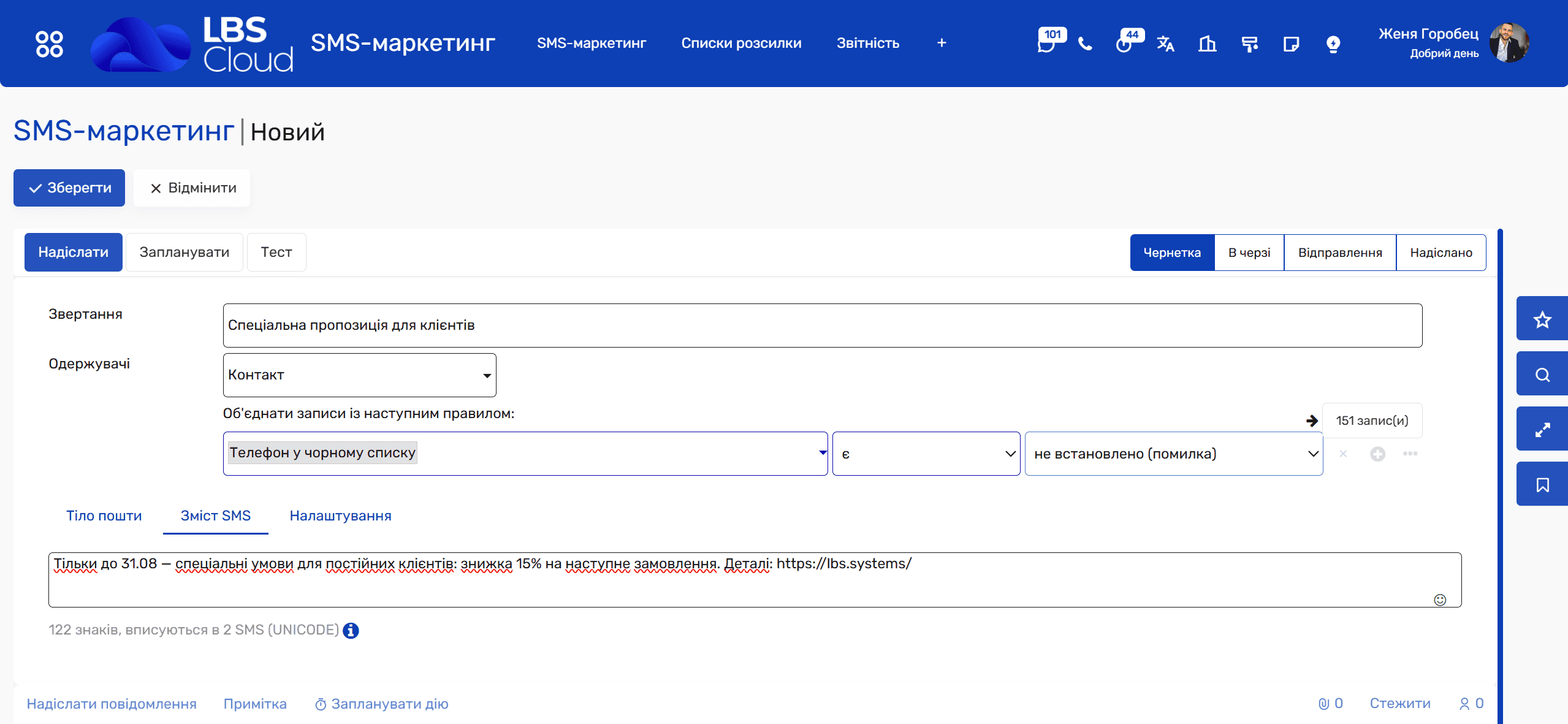Click the Запланувати button

point(184,252)
